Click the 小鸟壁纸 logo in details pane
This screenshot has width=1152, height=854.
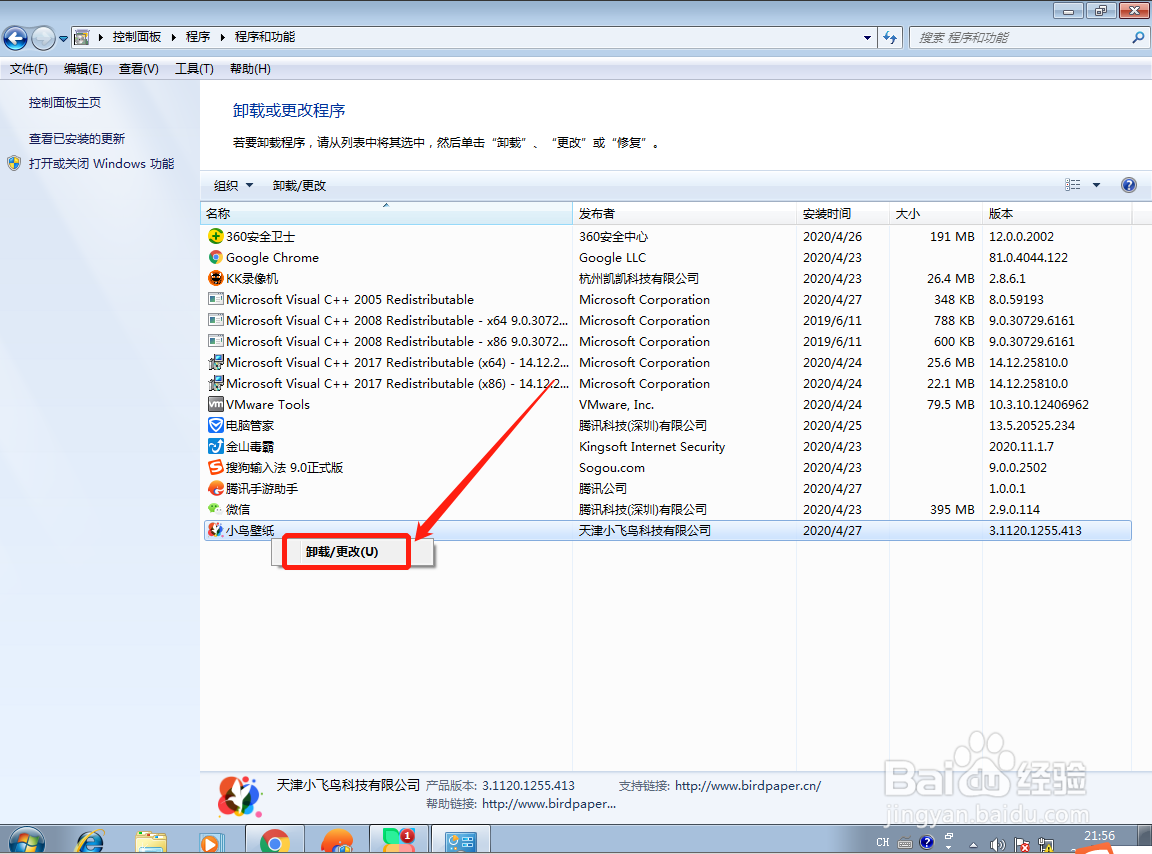239,797
